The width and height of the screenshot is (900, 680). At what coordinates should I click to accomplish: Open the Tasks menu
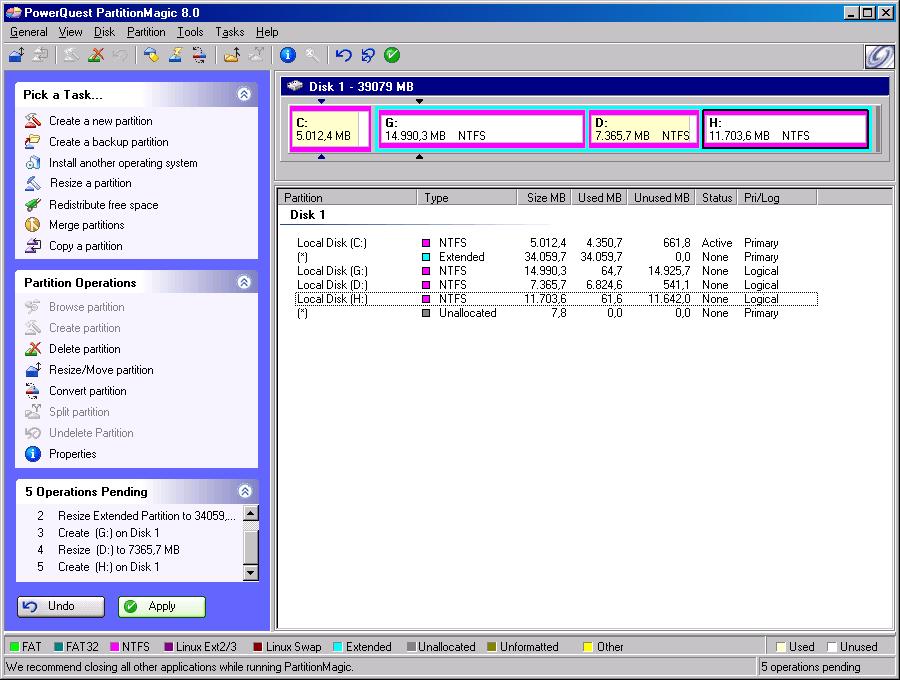(230, 32)
